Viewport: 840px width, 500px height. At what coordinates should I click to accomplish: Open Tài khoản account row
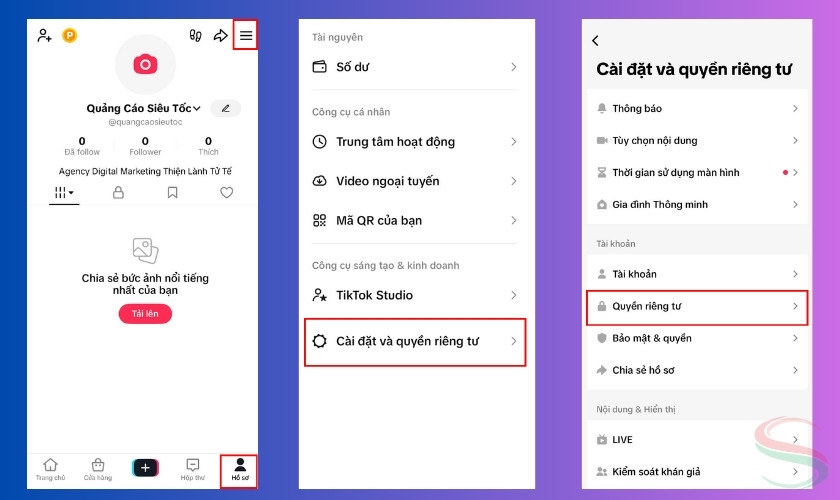697,274
